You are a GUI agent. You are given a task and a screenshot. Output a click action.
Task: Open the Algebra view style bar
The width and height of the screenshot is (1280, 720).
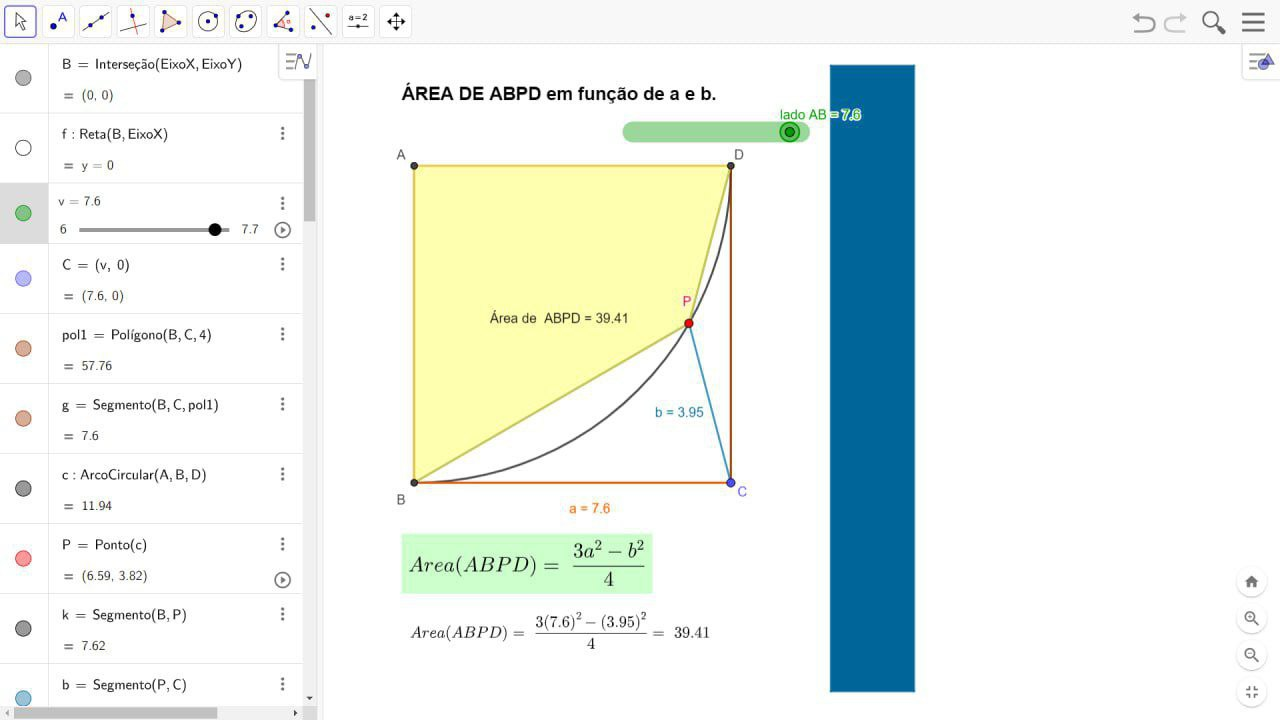click(298, 62)
